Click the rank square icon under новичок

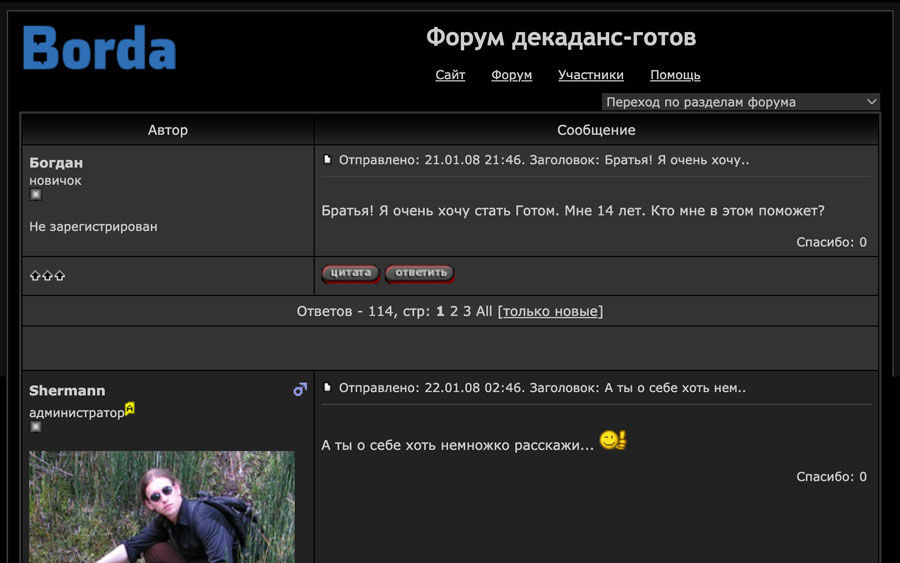coord(36,196)
